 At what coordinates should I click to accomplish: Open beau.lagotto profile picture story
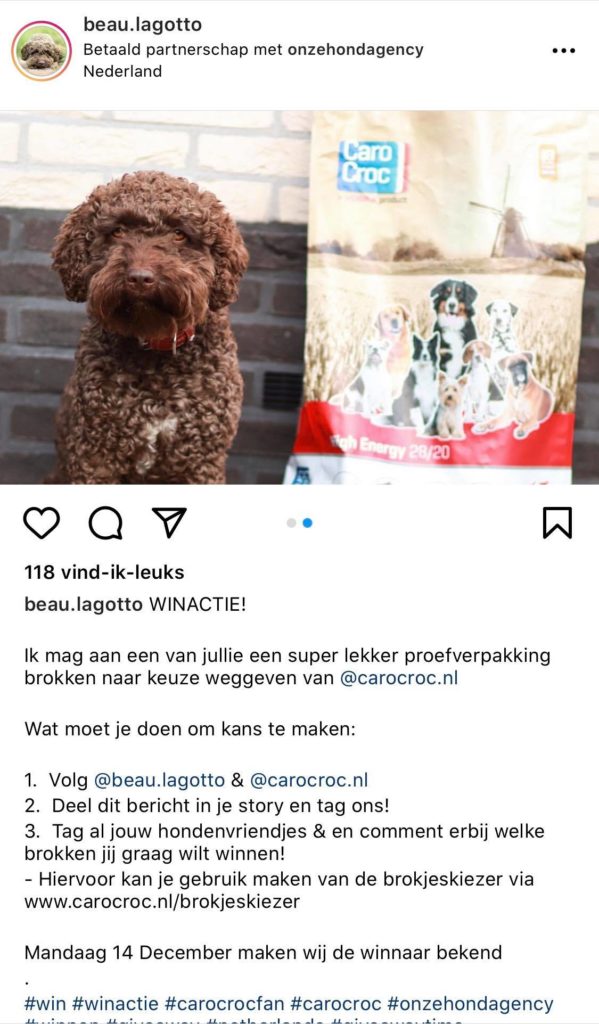point(42,51)
